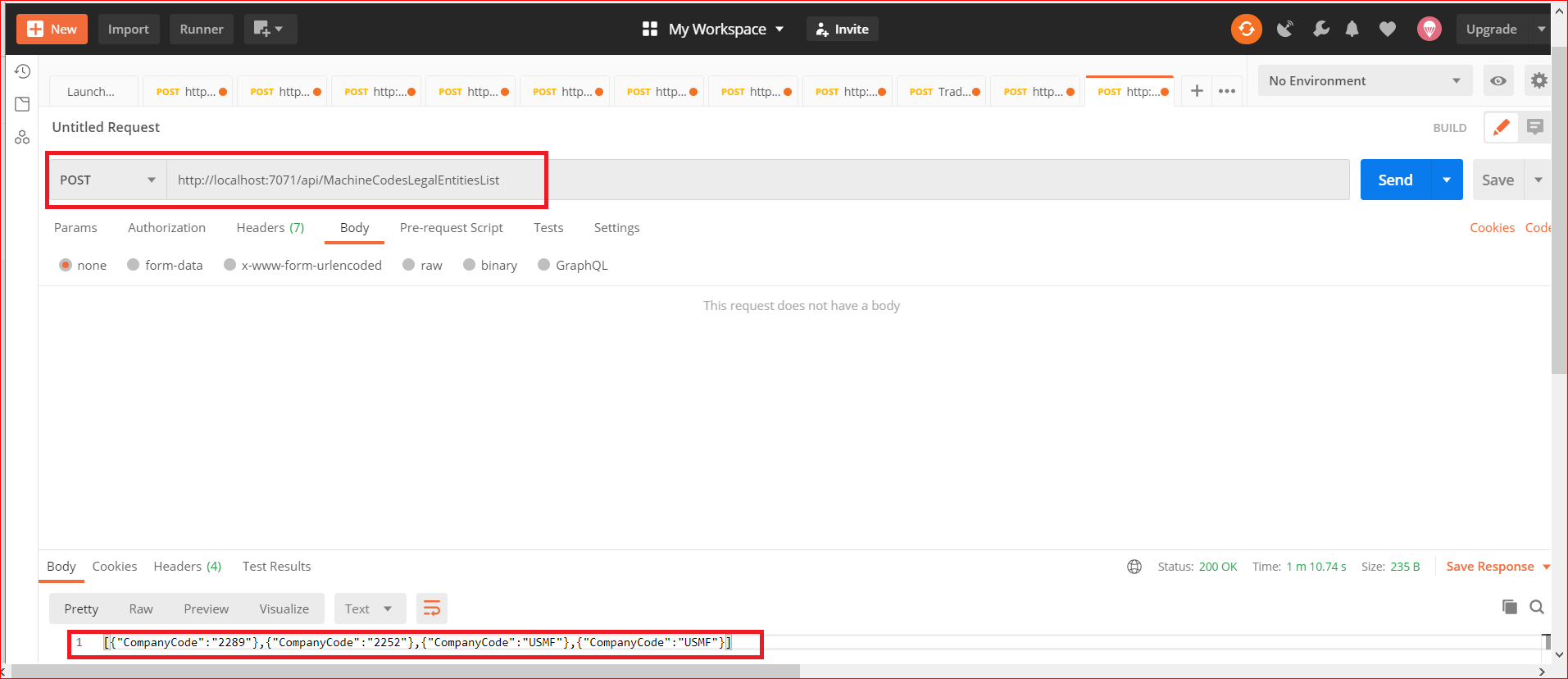Select the raw body option
1568x679 pixels.
click(x=408, y=265)
